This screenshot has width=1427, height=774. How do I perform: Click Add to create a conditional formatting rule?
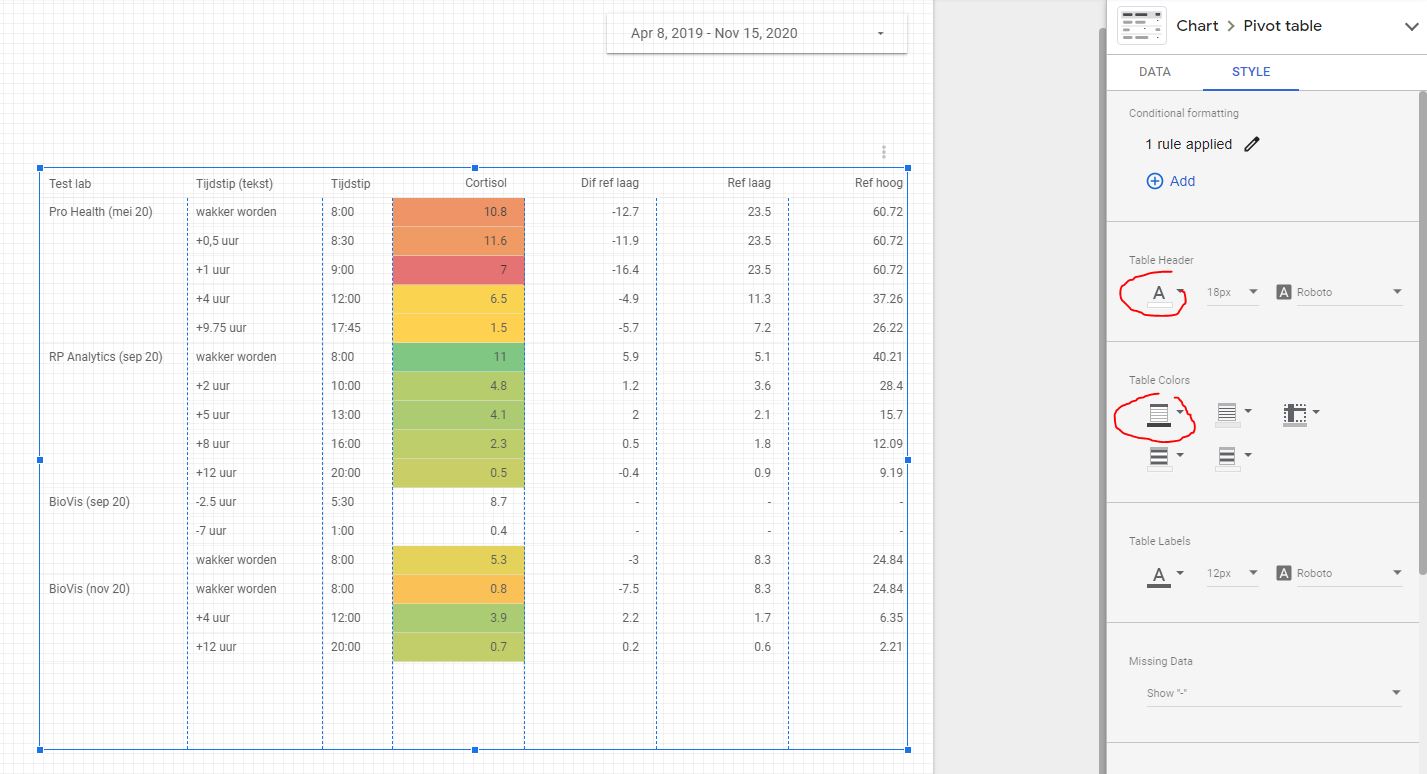pos(1170,180)
